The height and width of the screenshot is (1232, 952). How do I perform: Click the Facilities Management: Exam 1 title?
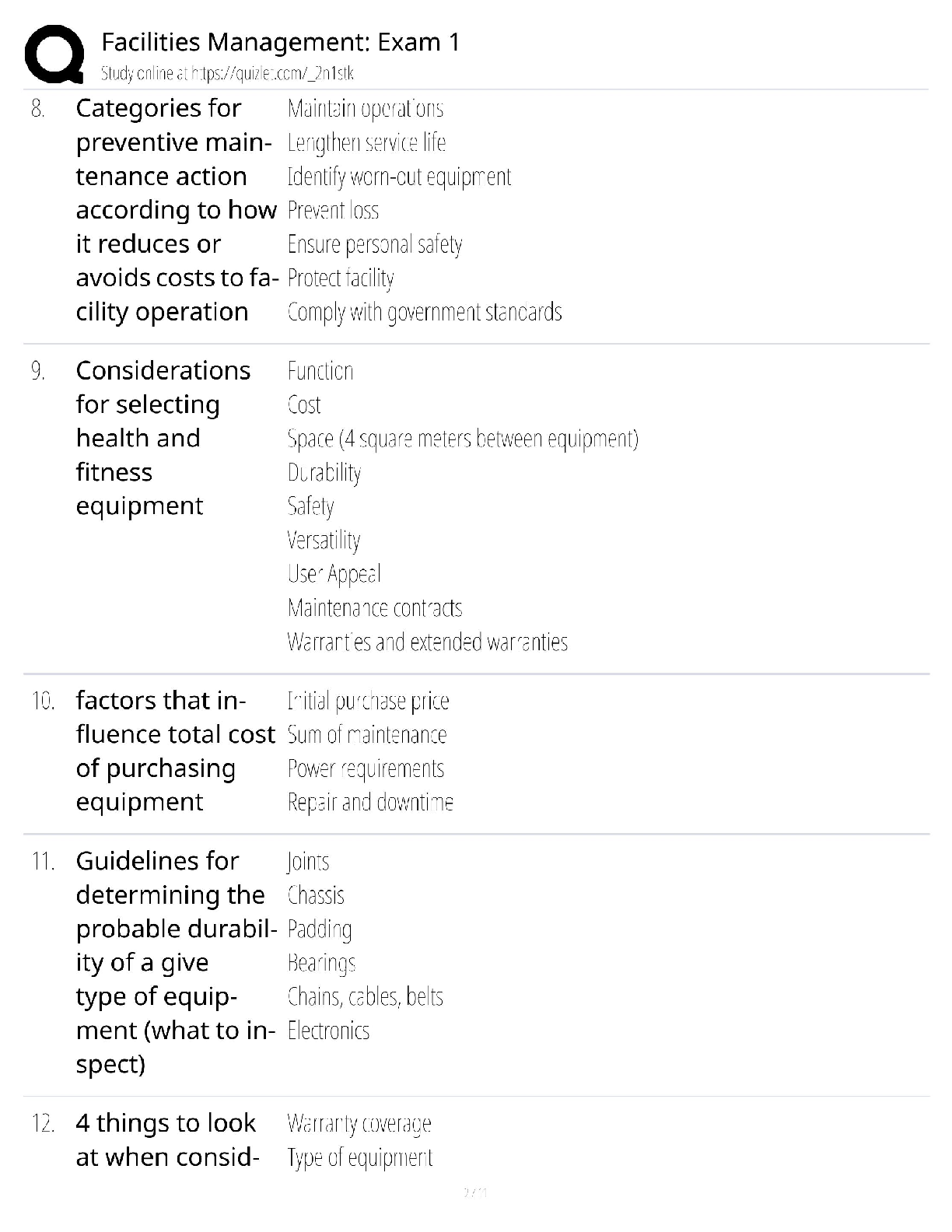[281, 42]
